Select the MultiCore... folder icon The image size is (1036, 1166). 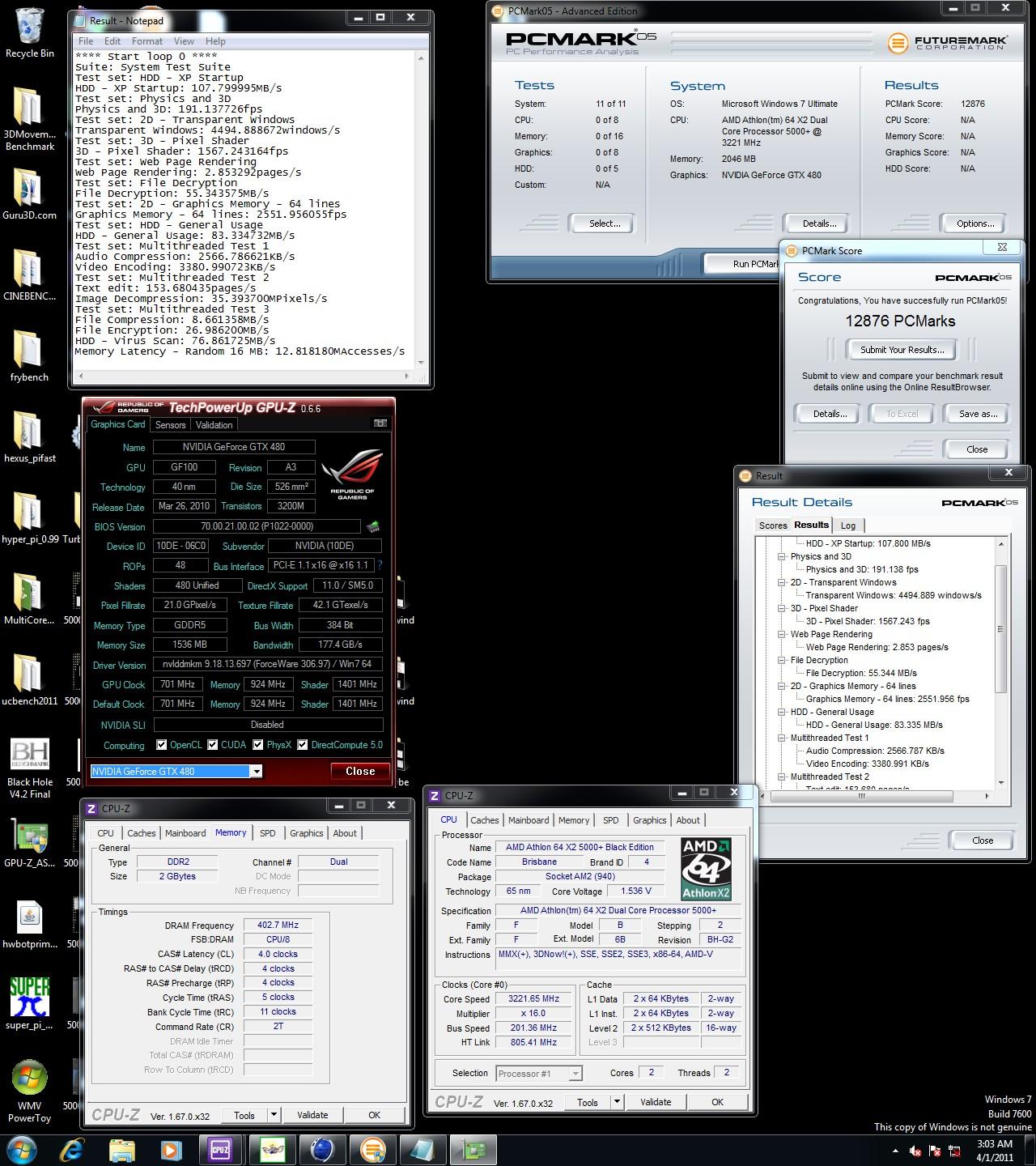point(29,600)
